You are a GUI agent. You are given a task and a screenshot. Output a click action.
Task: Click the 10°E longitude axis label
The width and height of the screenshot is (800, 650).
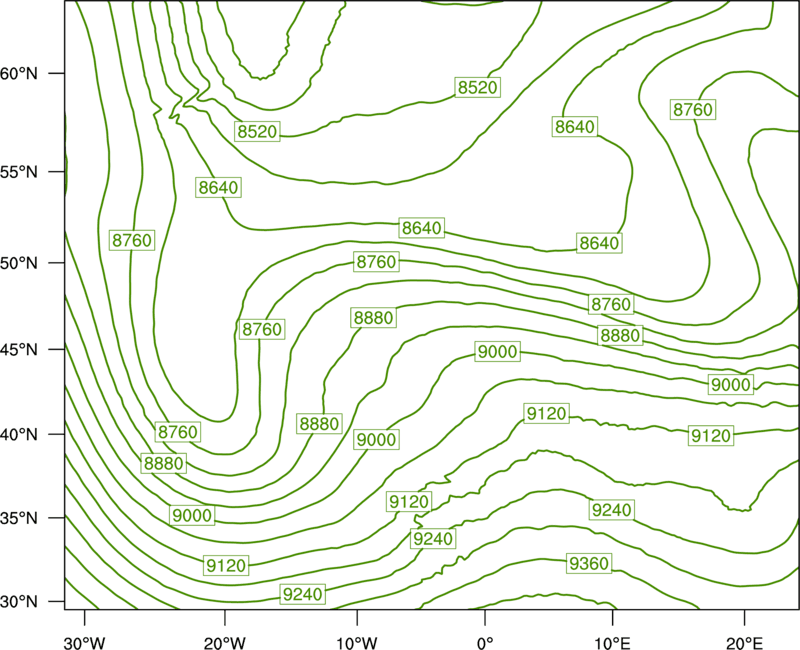[612, 643]
